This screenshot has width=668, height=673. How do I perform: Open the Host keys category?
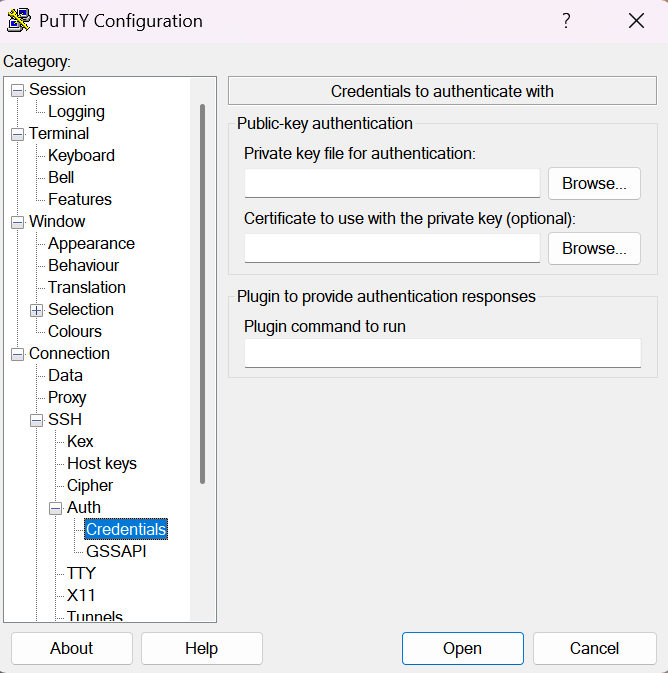pos(102,464)
